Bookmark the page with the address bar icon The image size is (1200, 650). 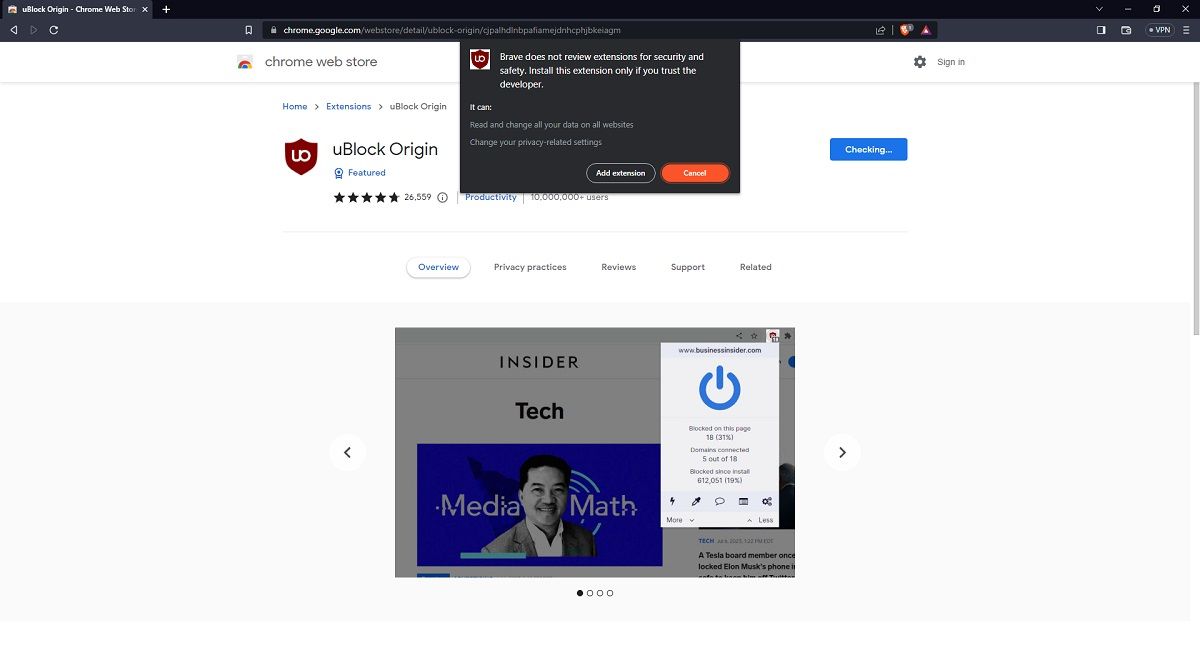pyautogui.click(x=248, y=30)
